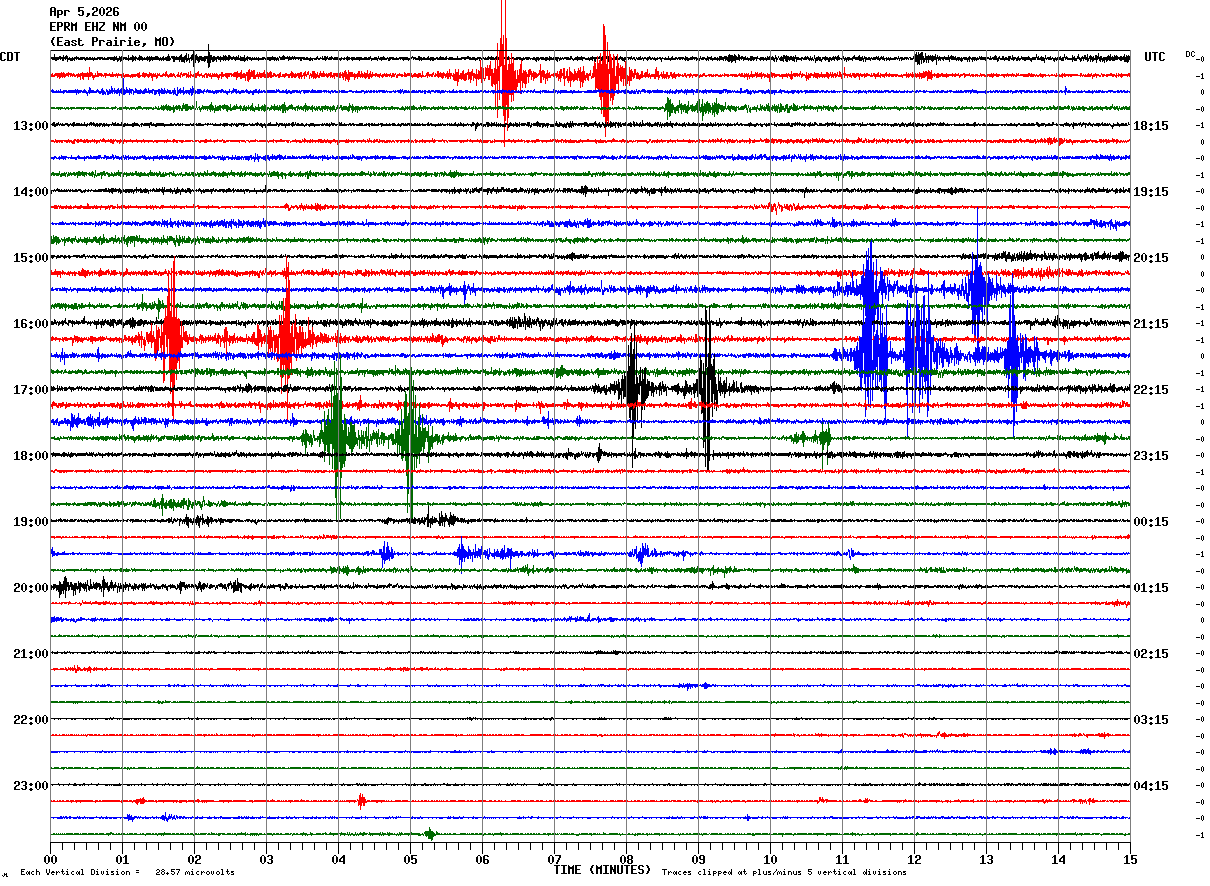Click the minute 00 axis tick label

click(51, 859)
